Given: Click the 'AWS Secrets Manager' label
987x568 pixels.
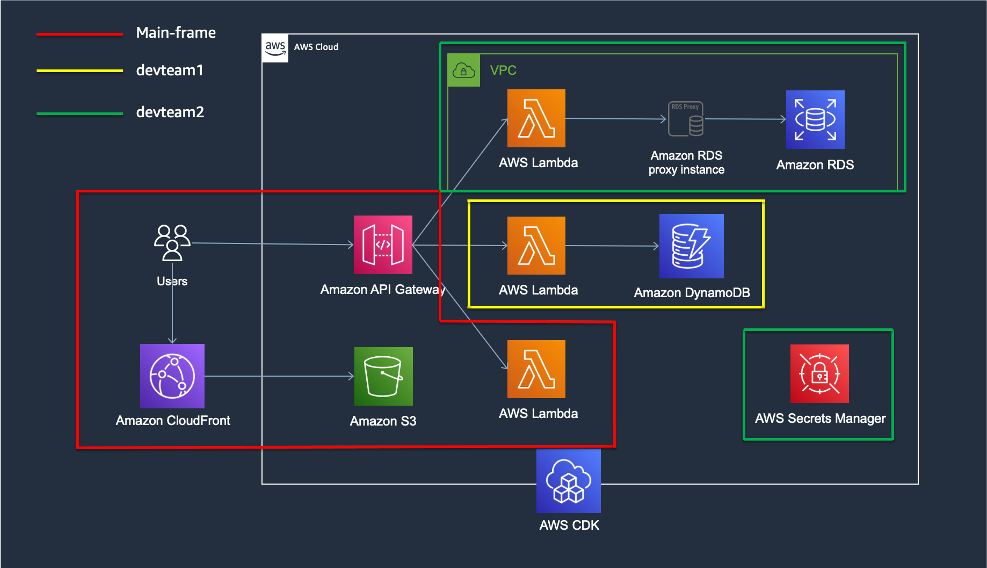Looking at the screenshot, I should [x=820, y=418].
